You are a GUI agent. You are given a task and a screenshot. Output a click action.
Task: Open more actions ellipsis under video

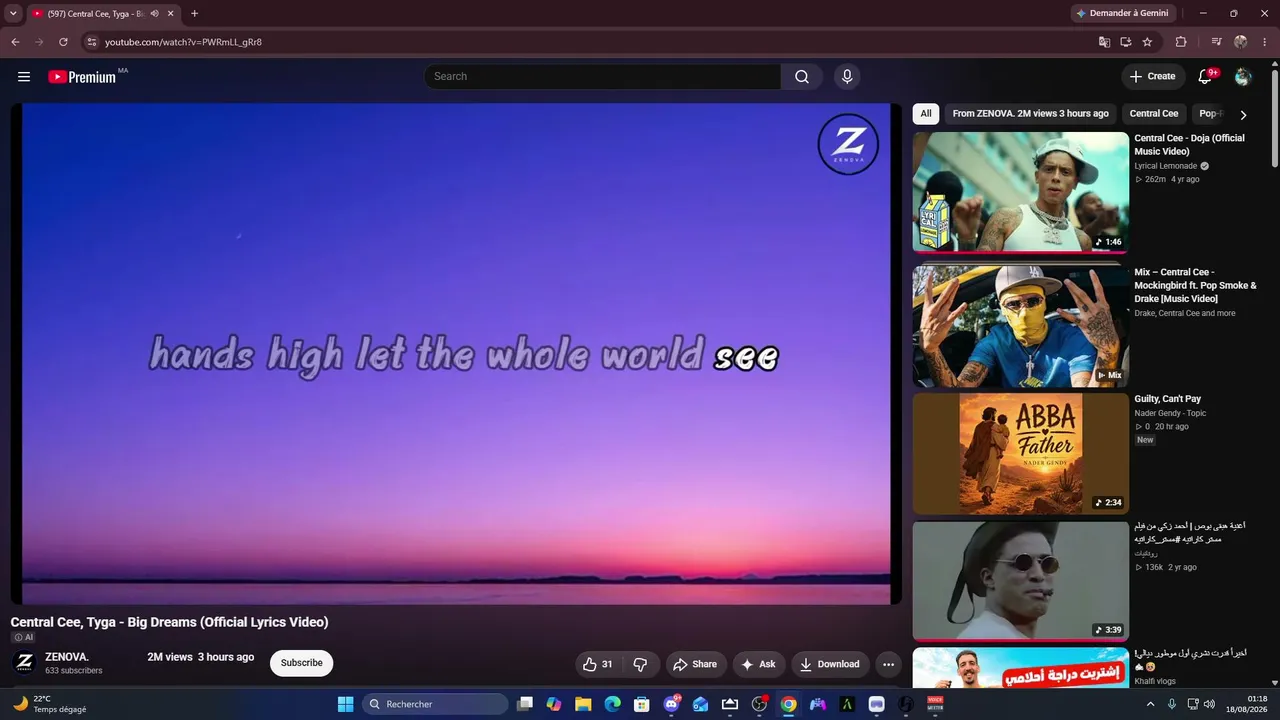(888, 664)
